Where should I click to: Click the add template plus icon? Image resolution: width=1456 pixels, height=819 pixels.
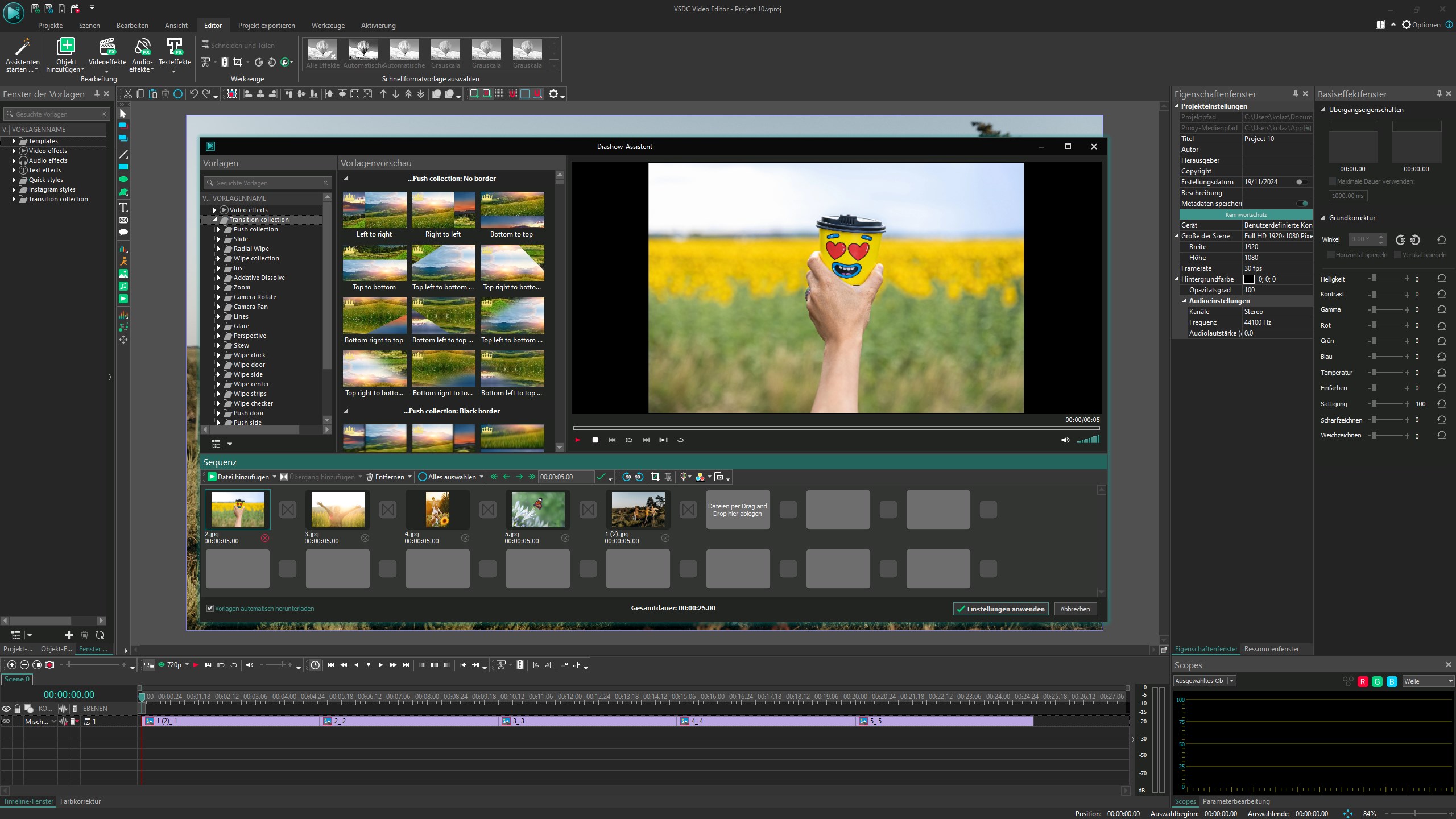tap(69, 635)
